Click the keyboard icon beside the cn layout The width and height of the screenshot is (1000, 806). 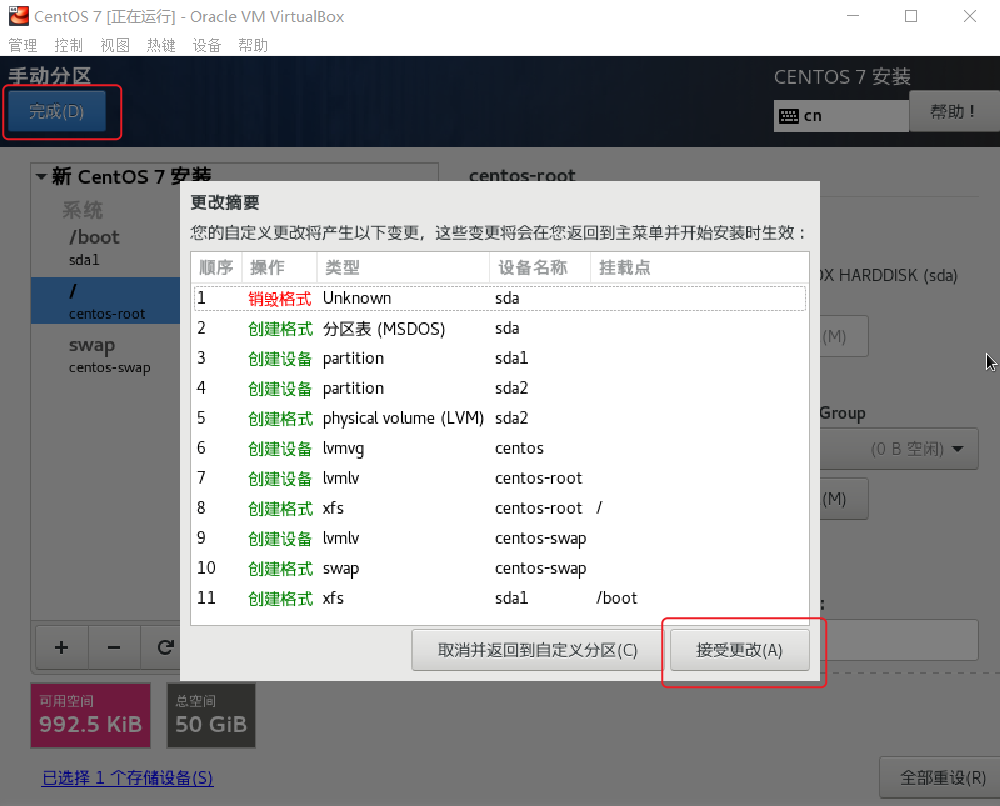click(790, 117)
